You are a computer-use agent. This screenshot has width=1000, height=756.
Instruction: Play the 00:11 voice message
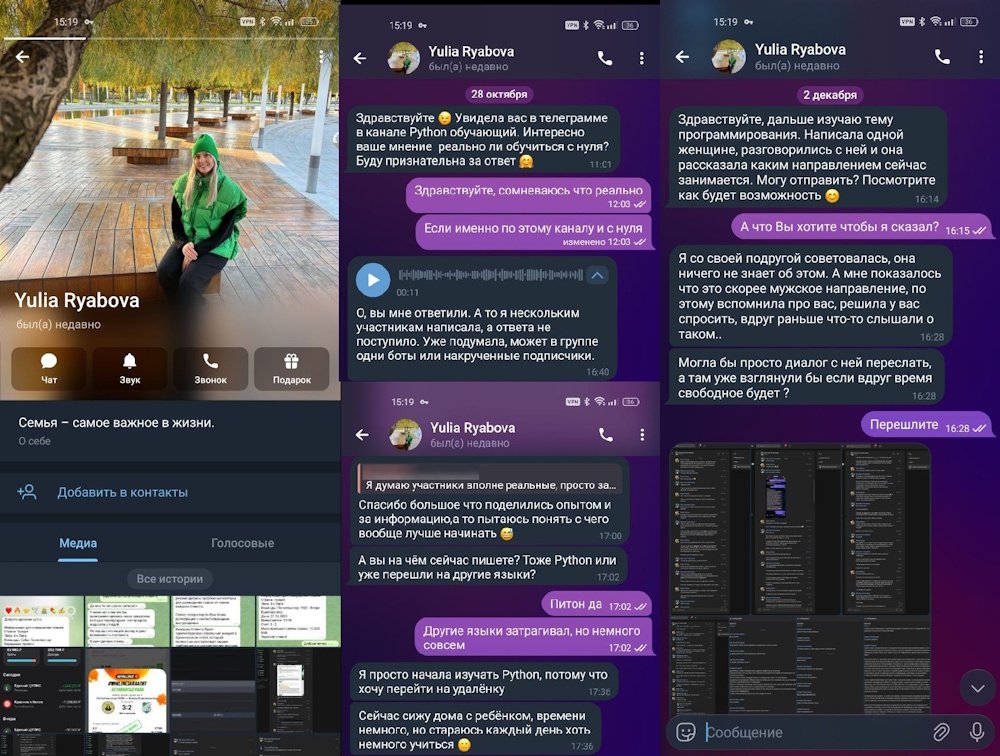coord(373,279)
